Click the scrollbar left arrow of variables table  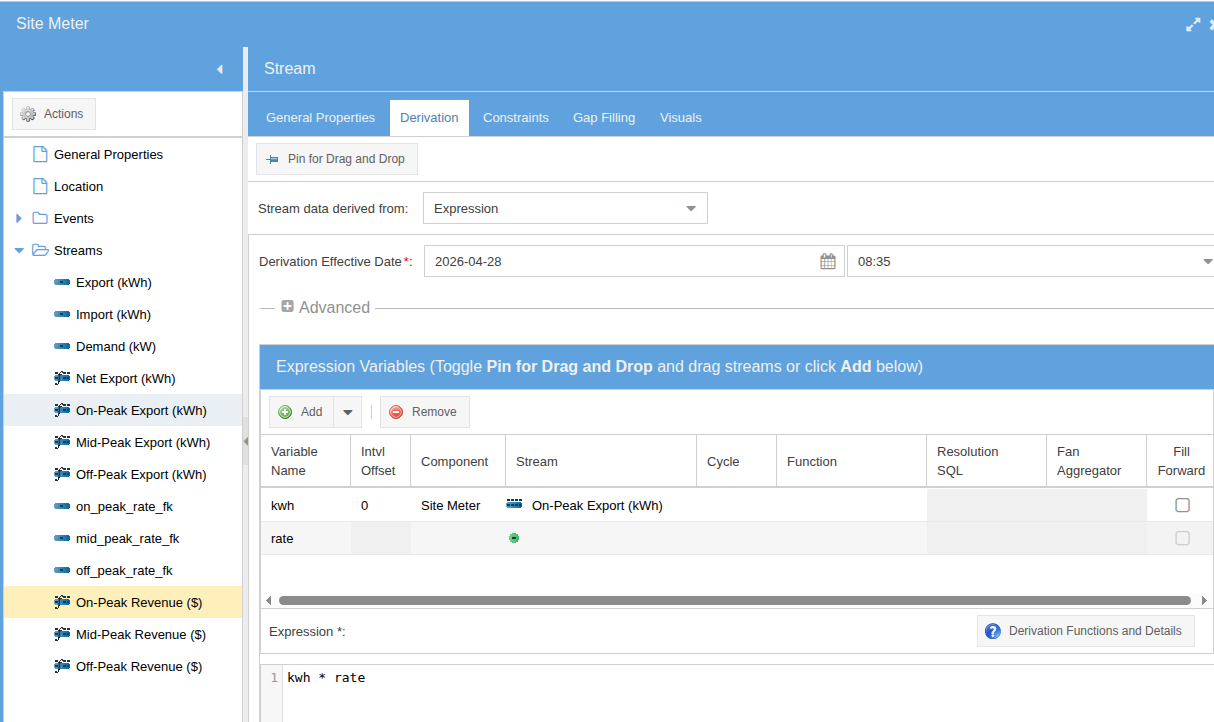tap(268, 601)
